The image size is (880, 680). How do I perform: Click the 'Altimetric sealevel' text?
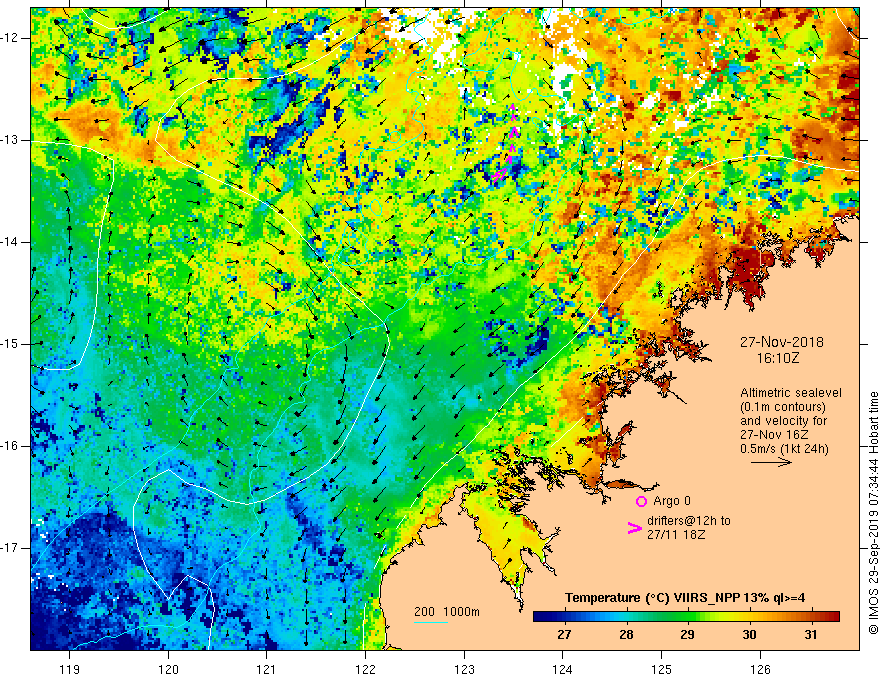[790, 393]
